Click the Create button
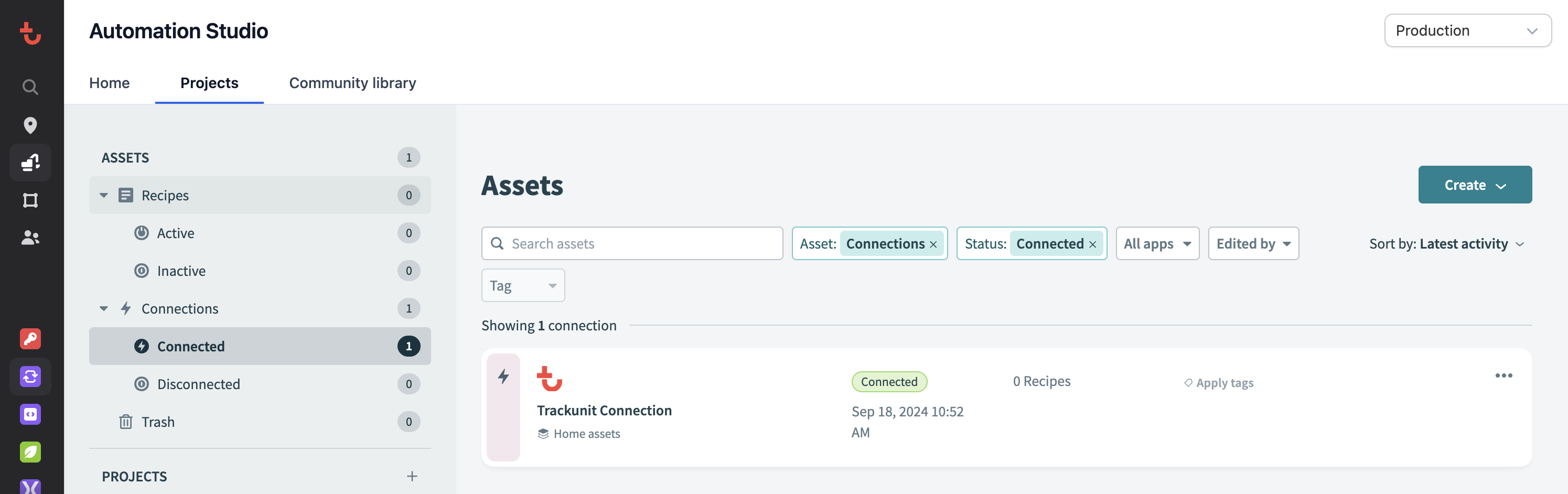The height and width of the screenshot is (494, 1568). (x=1474, y=185)
